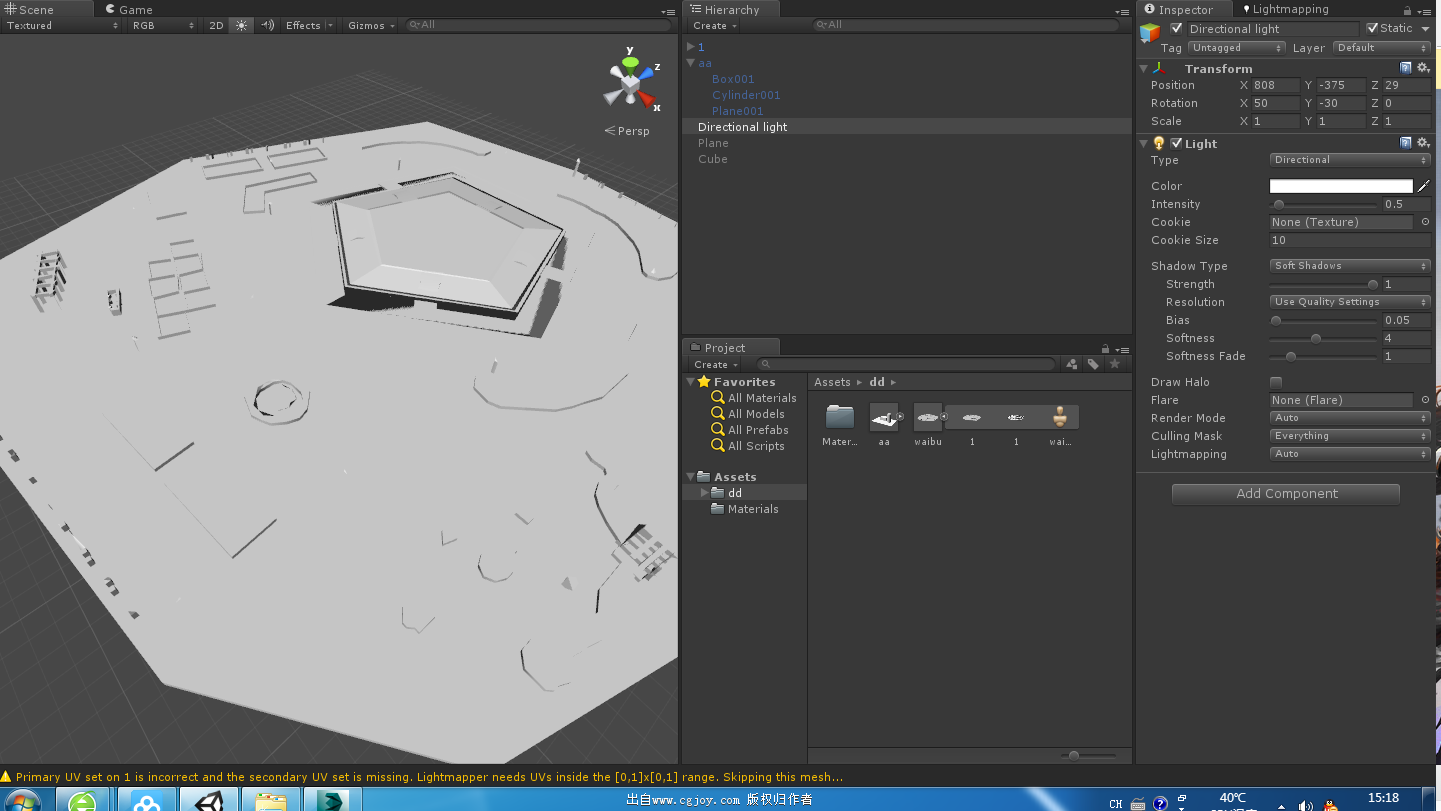Click the orientation gizmo blue Z axis

(x=648, y=71)
